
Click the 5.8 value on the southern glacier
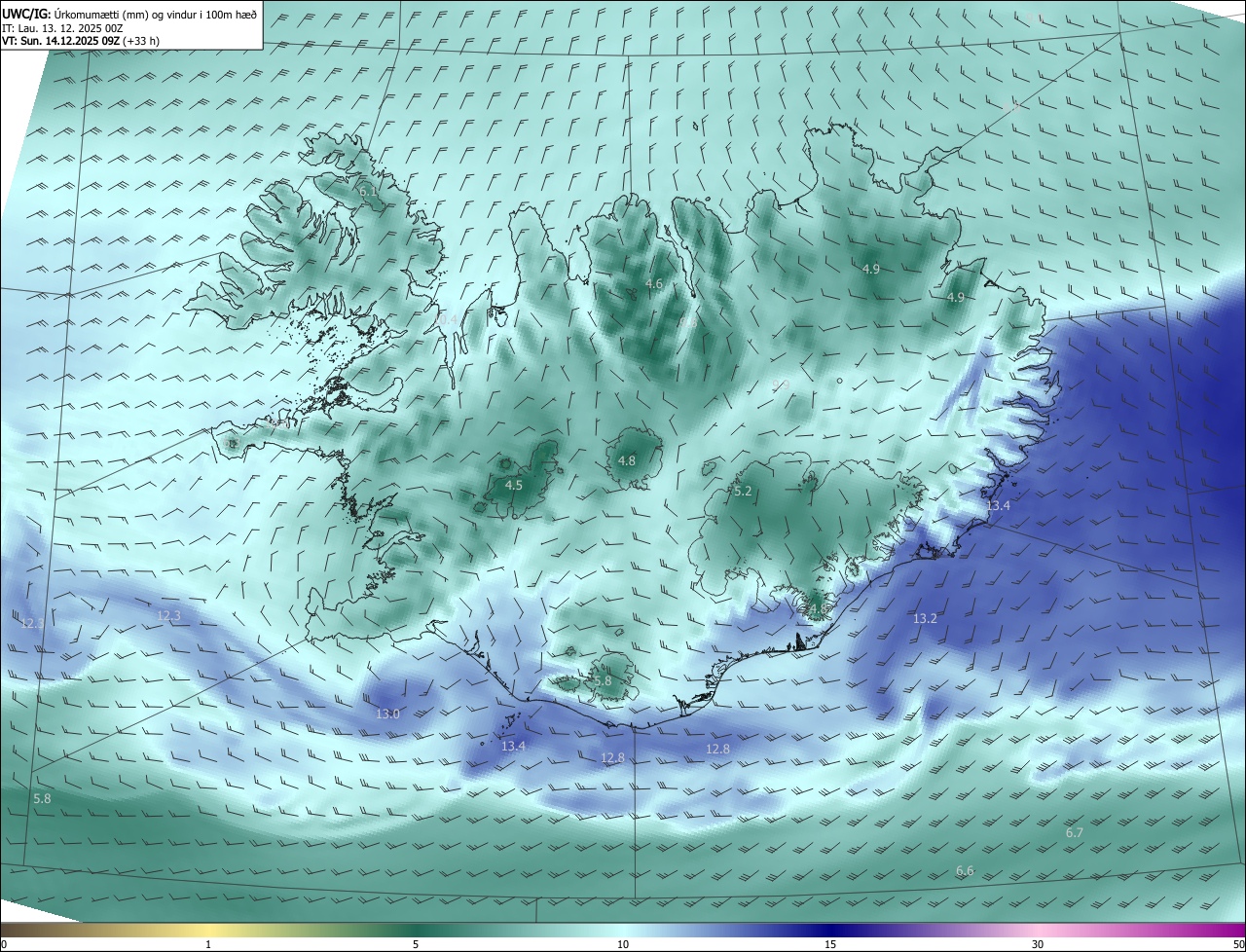coord(603,681)
